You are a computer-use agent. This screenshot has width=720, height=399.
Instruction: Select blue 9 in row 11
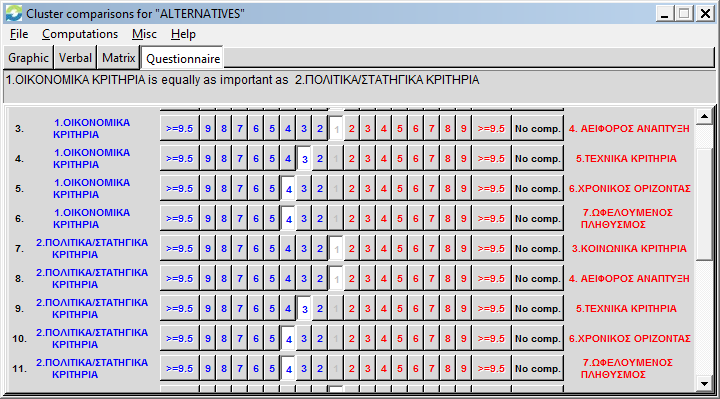(208, 369)
